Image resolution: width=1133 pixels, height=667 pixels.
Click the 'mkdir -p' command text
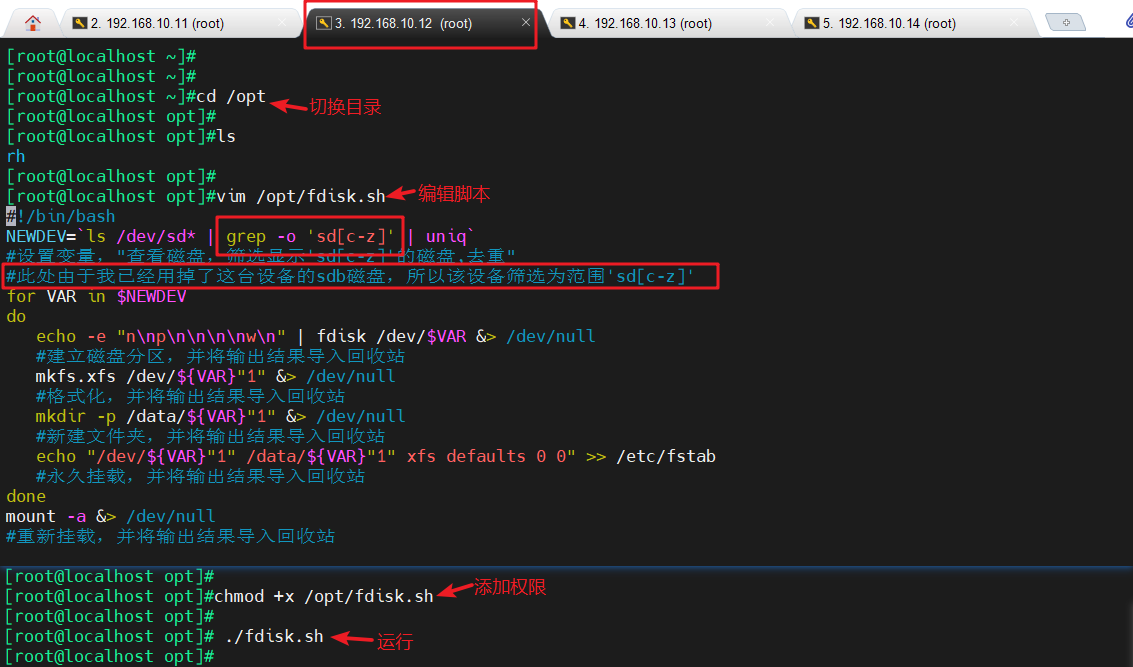[75, 416]
